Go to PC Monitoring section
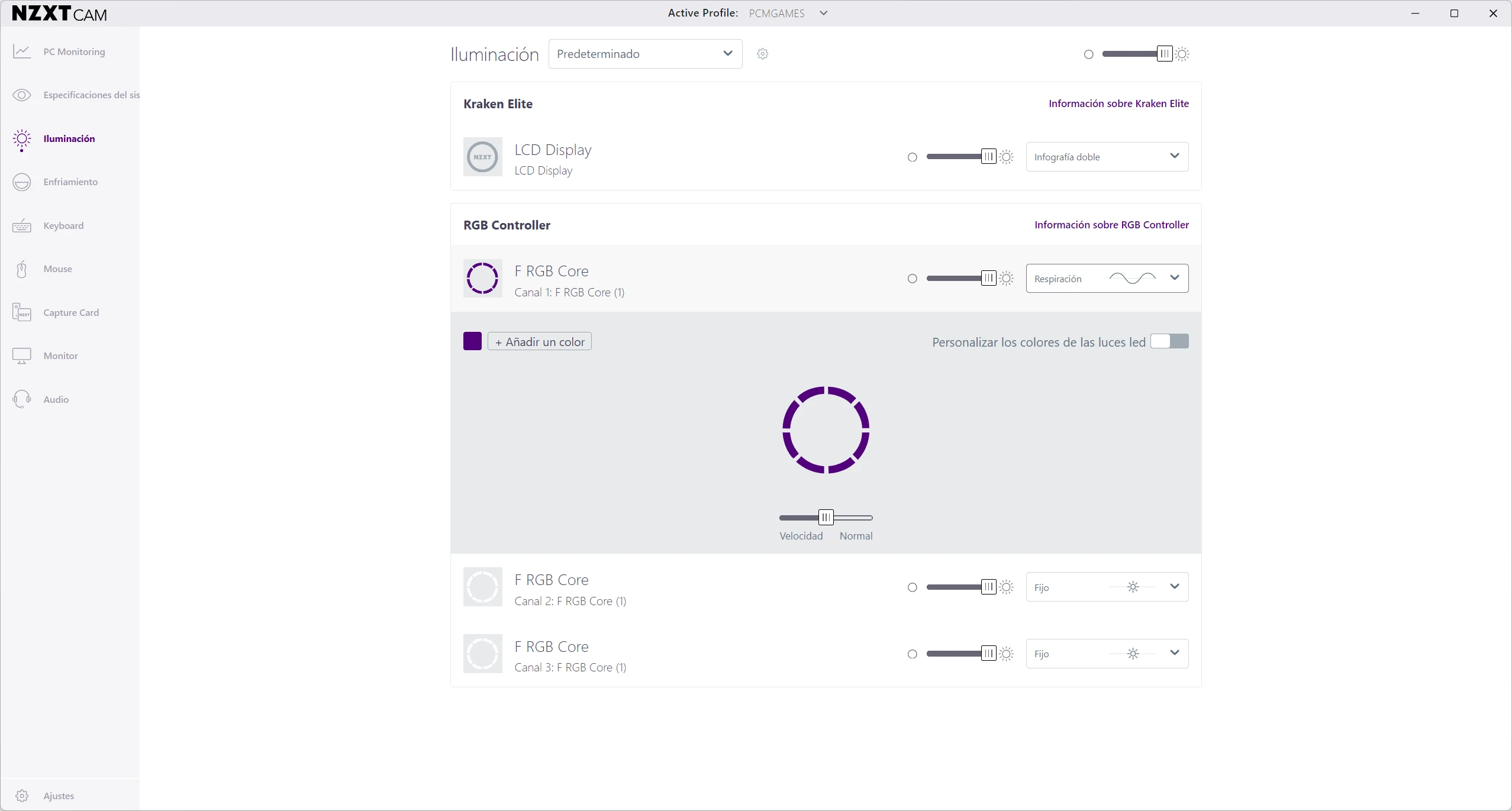This screenshot has height=811, width=1512. click(74, 52)
